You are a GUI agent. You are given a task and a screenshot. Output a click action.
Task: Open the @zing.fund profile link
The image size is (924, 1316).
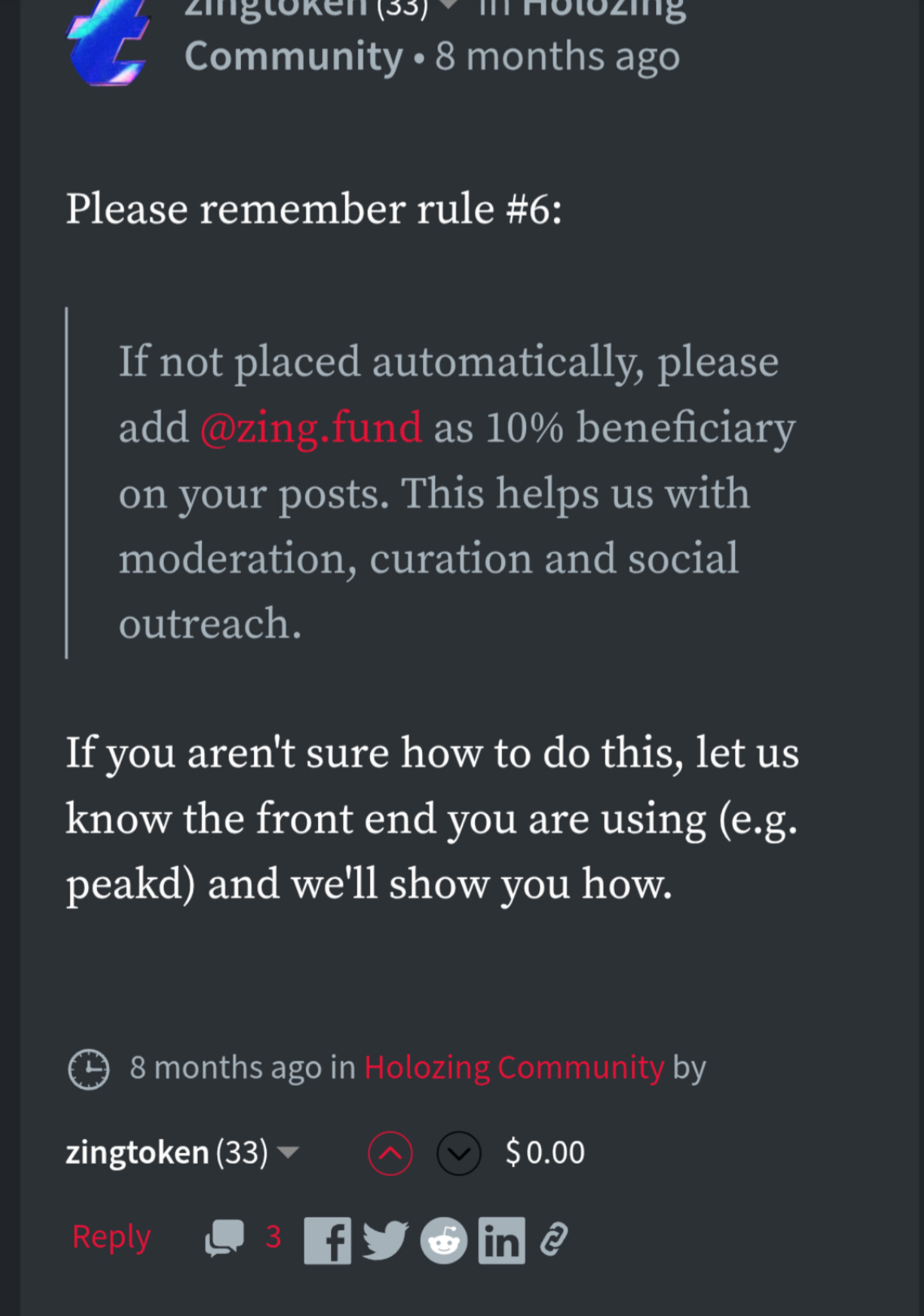[311, 427]
